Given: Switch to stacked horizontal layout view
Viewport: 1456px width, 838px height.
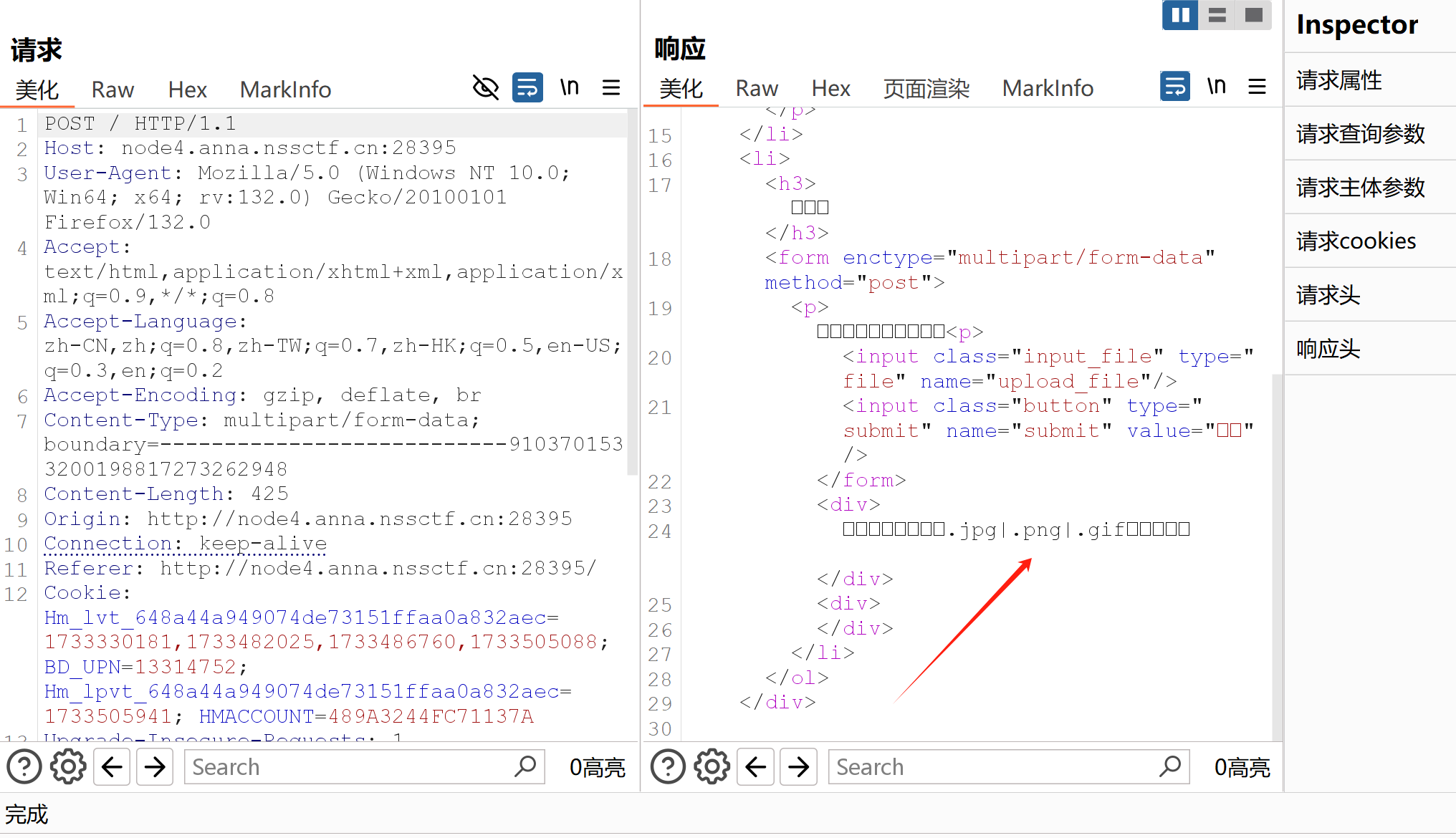Looking at the screenshot, I should click(x=1217, y=15).
